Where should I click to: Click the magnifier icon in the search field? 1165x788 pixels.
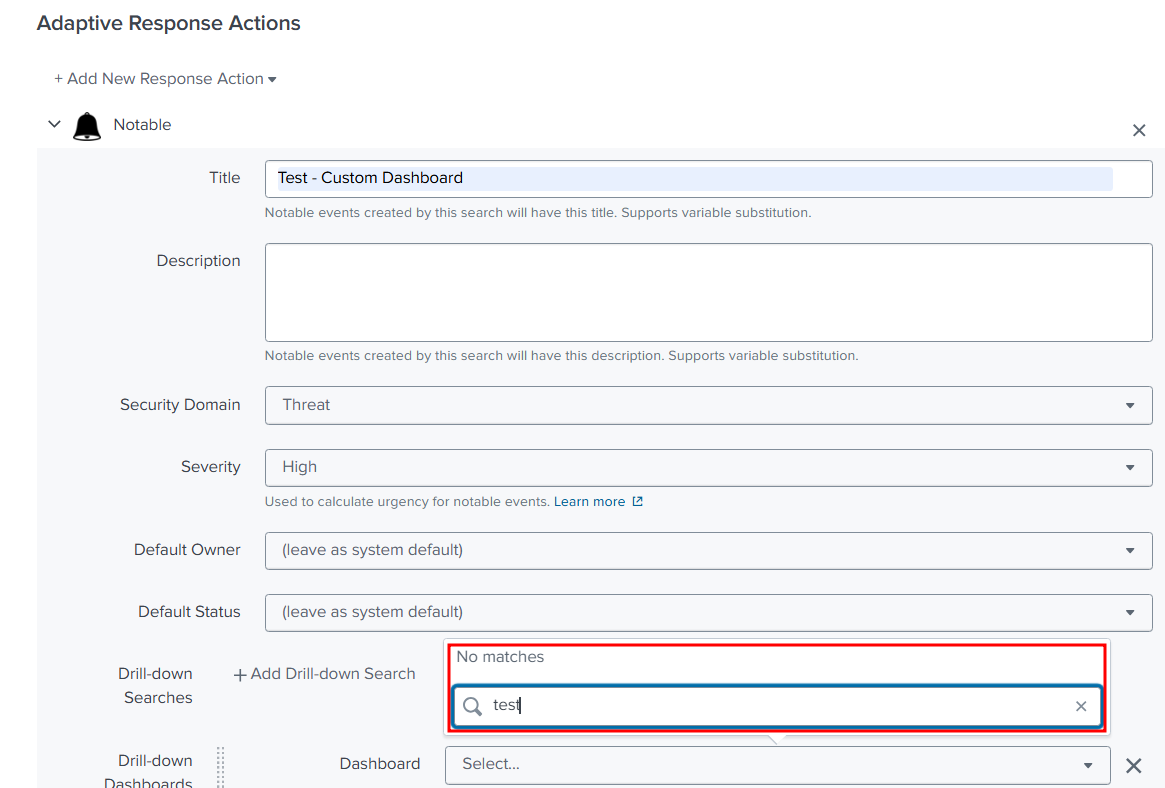pos(471,706)
